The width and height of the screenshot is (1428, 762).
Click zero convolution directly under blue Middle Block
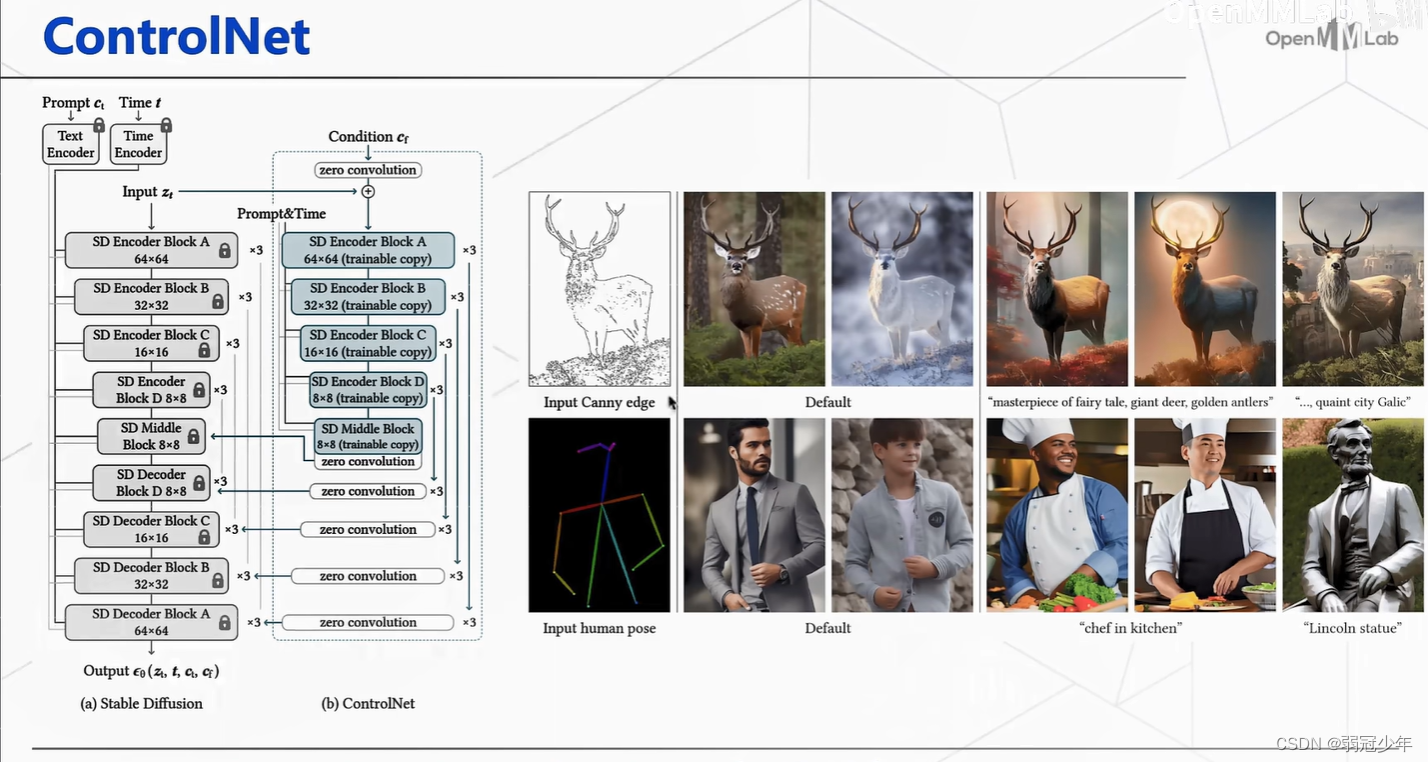[368, 462]
